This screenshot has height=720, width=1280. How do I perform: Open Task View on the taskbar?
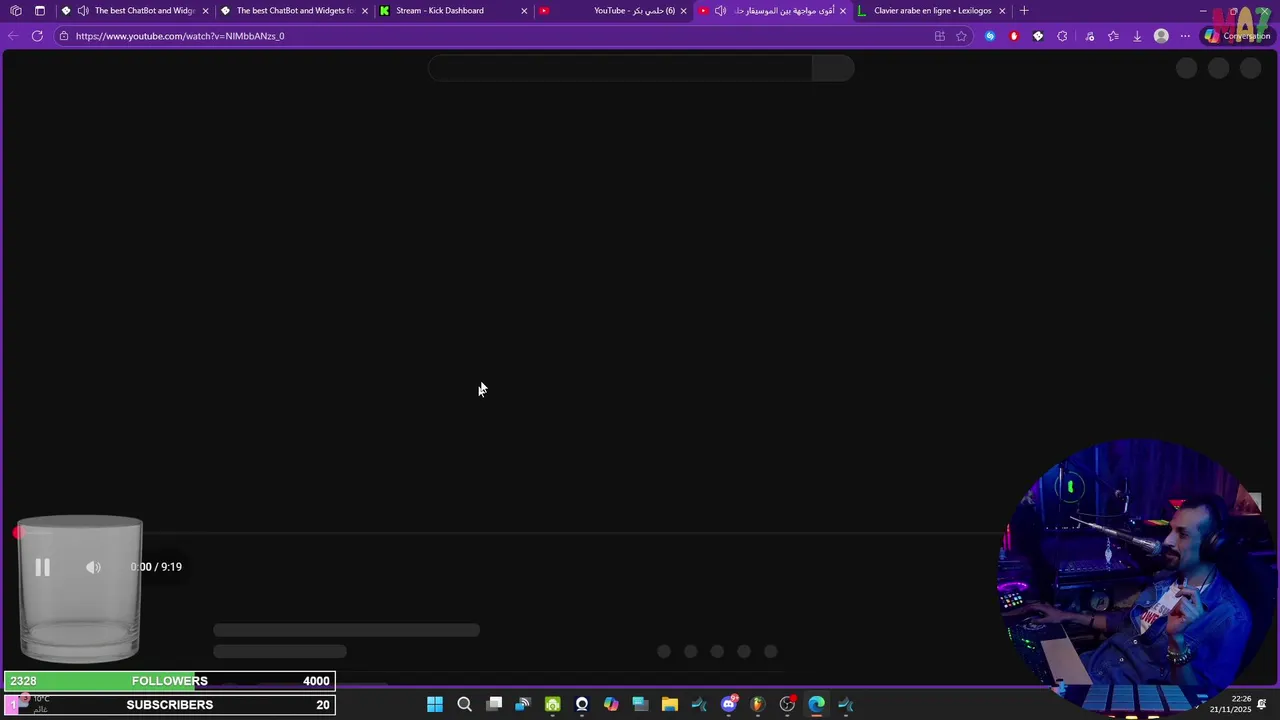(494, 704)
